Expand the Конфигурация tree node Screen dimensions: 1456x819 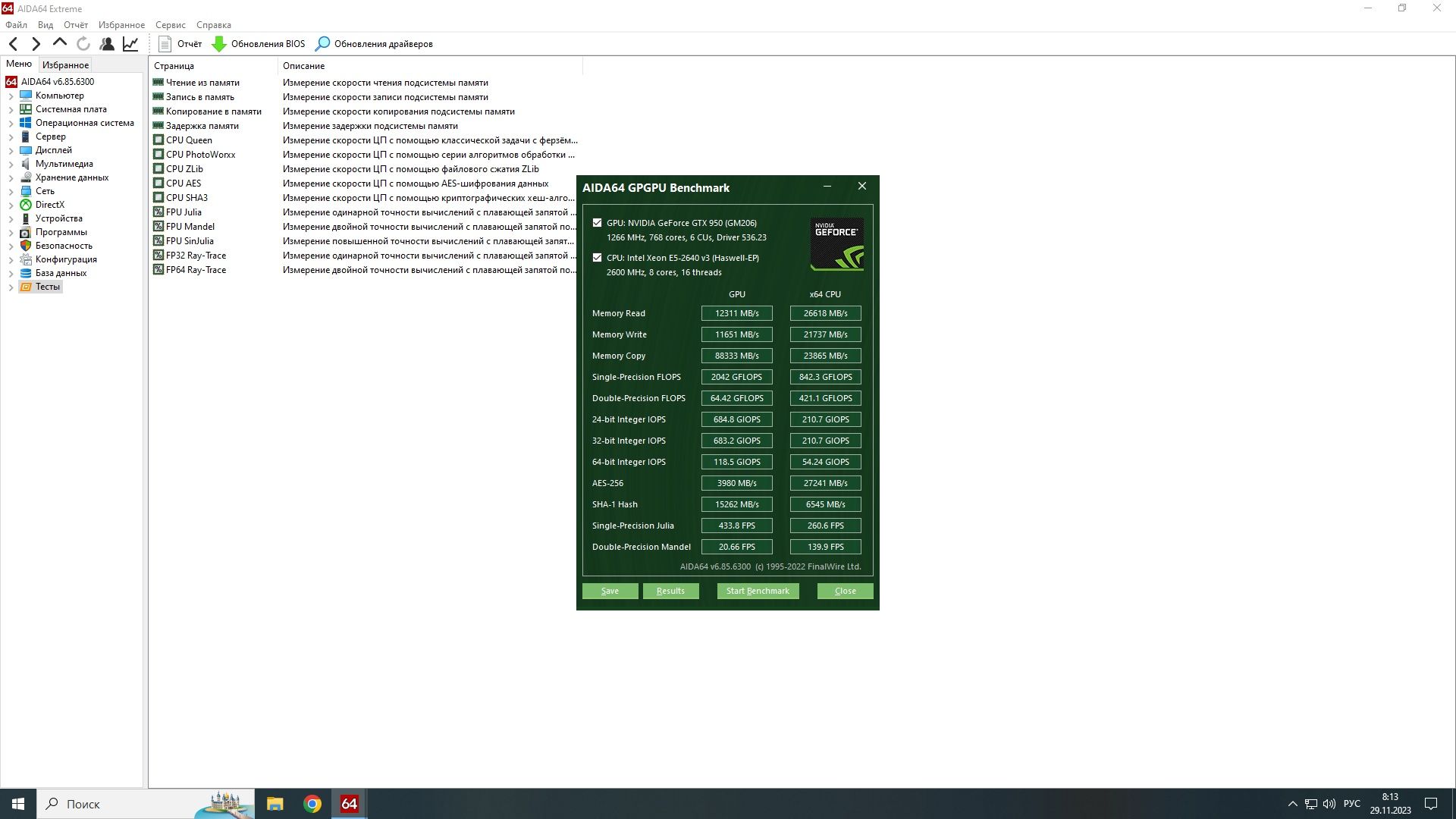11,260
